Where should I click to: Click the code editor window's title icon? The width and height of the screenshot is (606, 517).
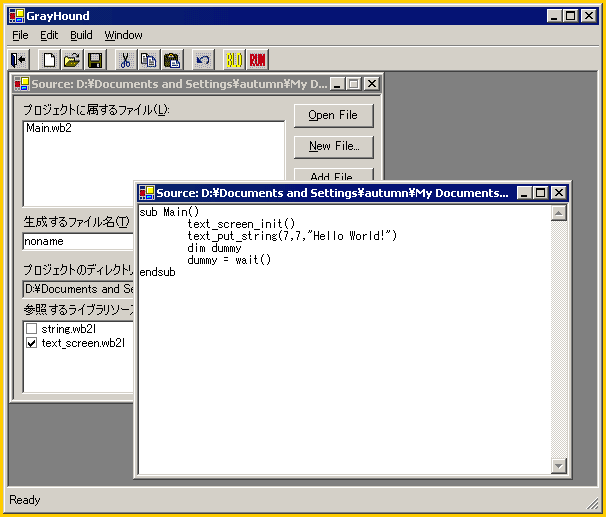pos(147,192)
